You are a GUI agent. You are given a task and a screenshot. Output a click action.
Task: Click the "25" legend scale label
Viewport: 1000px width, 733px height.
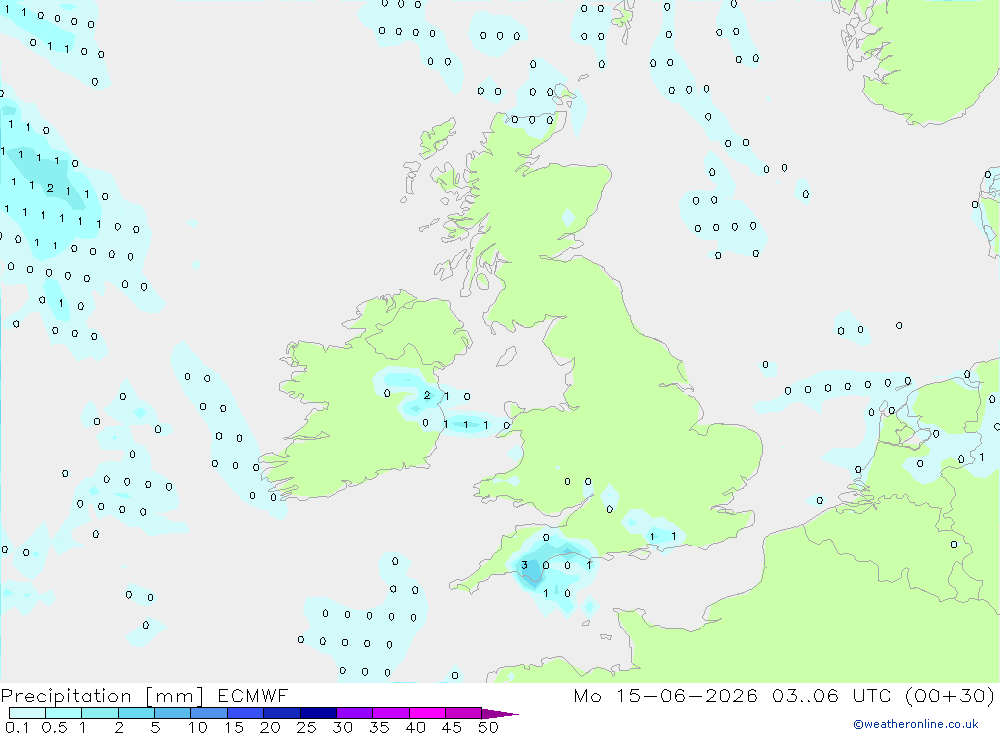(x=306, y=727)
